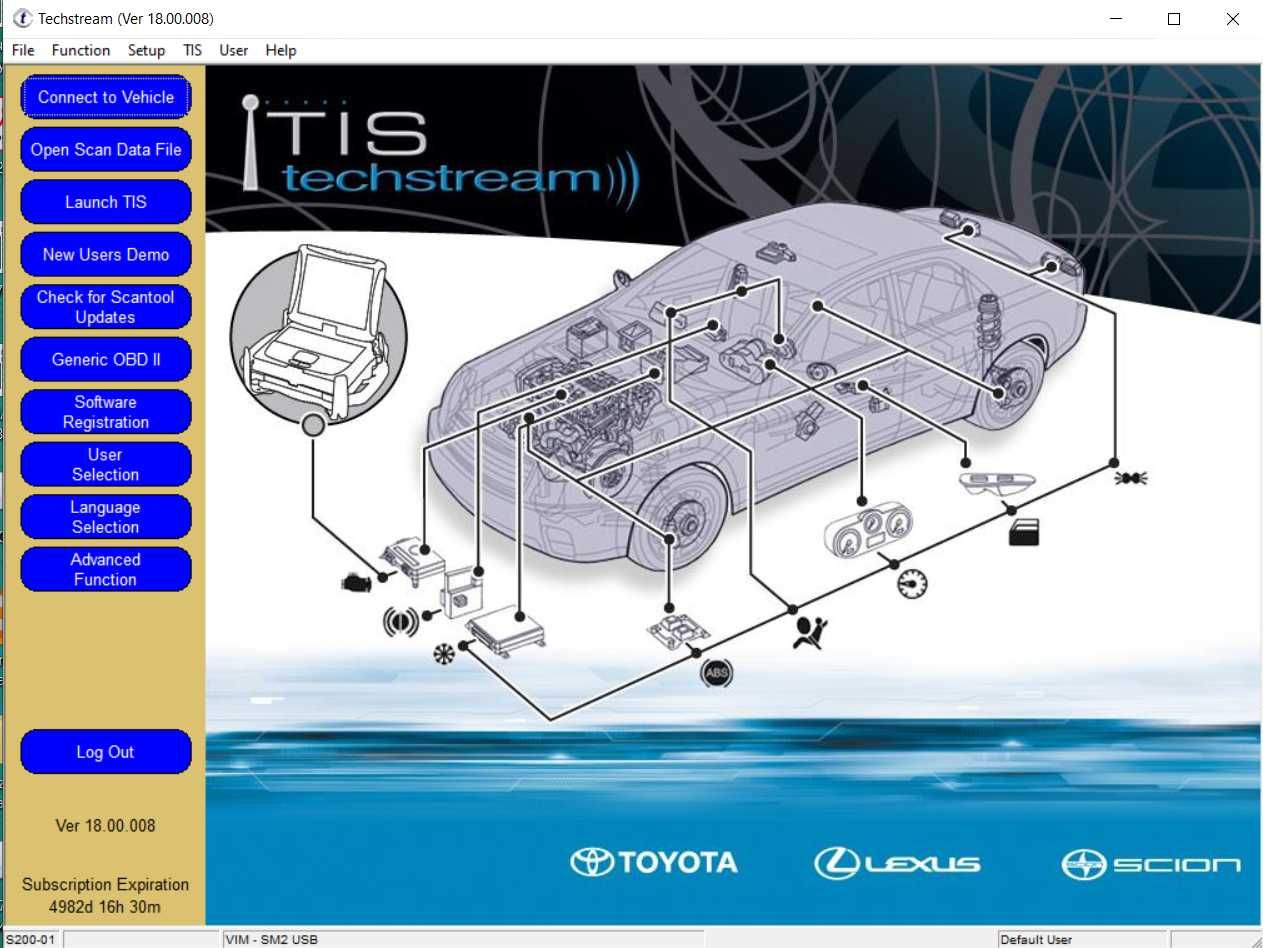Open Scan Data File

(105, 149)
